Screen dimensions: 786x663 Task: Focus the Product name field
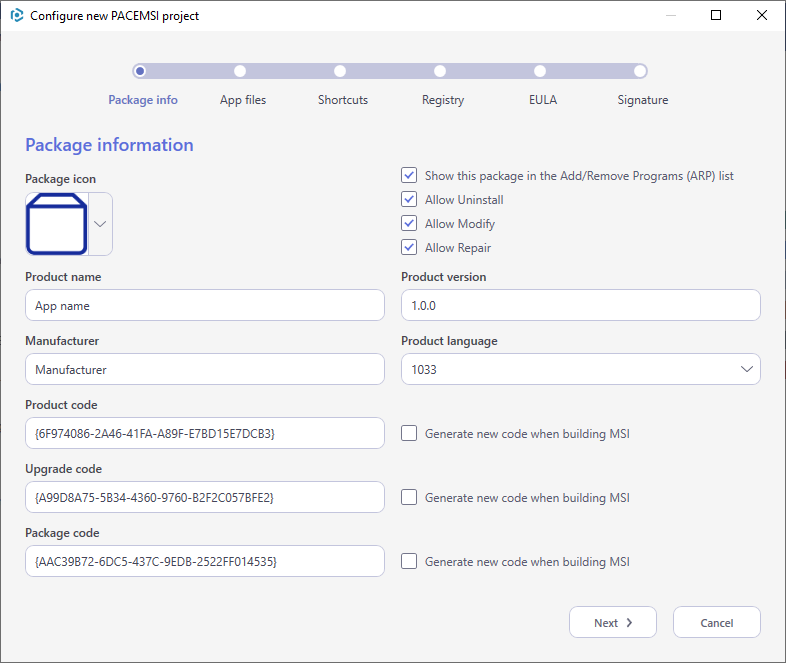(x=205, y=305)
